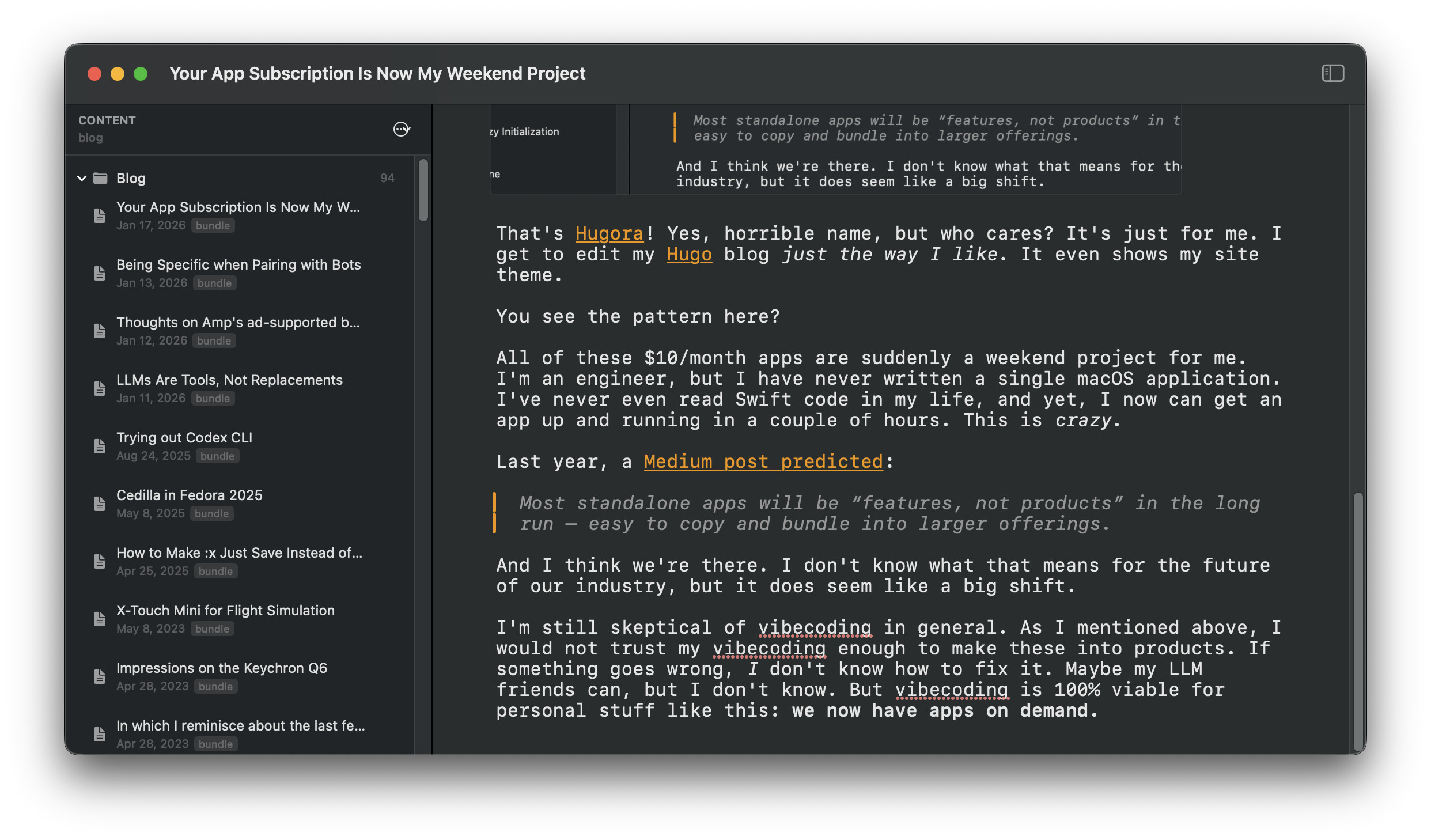The height and width of the screenshot is (840, 1431).
Task: Click the document icon beside Impressions on the Keychron Q6
Action: click(99, 676)
